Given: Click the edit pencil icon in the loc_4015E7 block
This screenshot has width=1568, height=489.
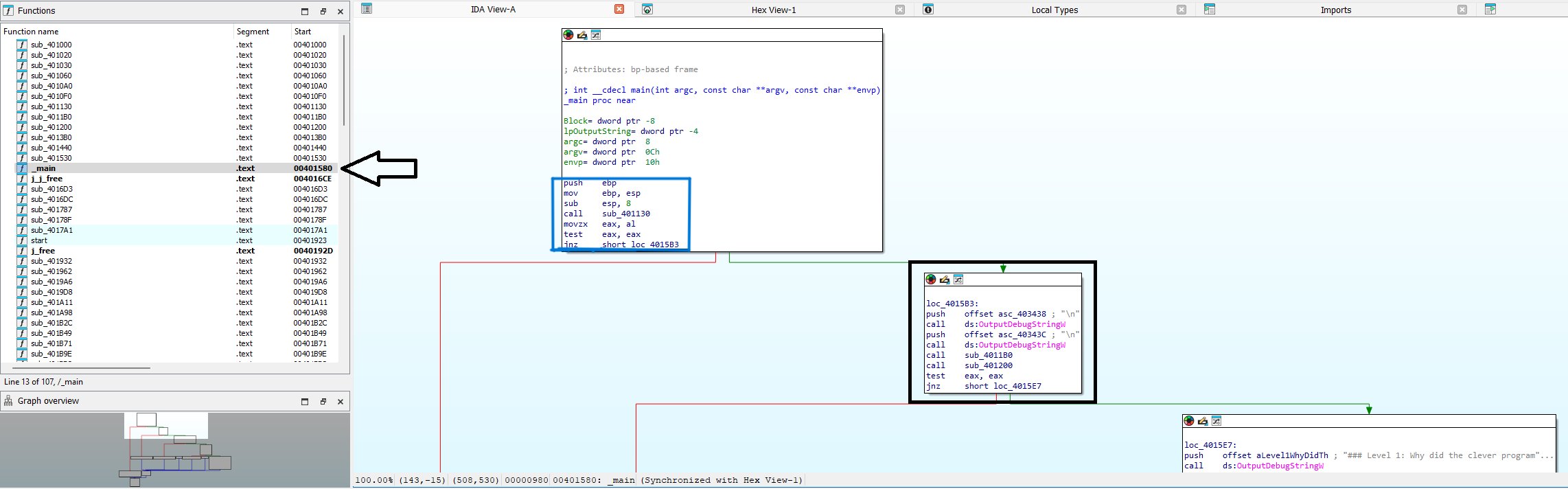Looking at the screenshot, I should [1203, 421].
